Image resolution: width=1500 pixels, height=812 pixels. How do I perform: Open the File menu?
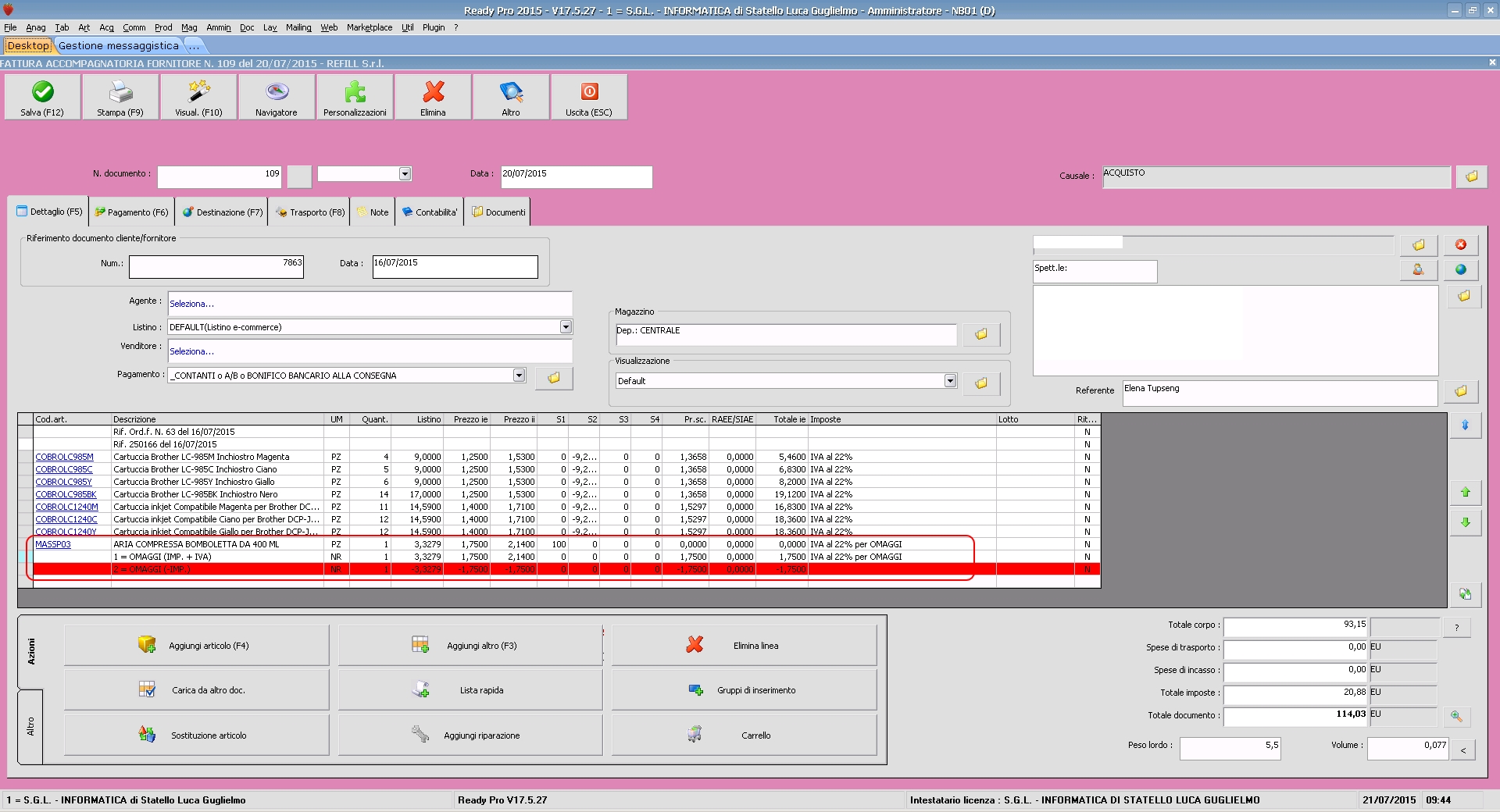tap(10, 27)
